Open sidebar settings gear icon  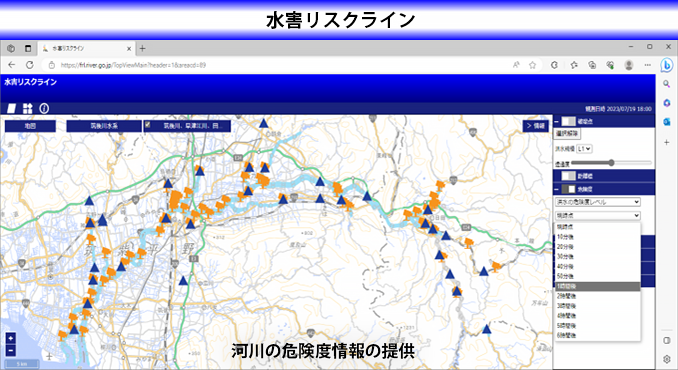tap(666, 359)
